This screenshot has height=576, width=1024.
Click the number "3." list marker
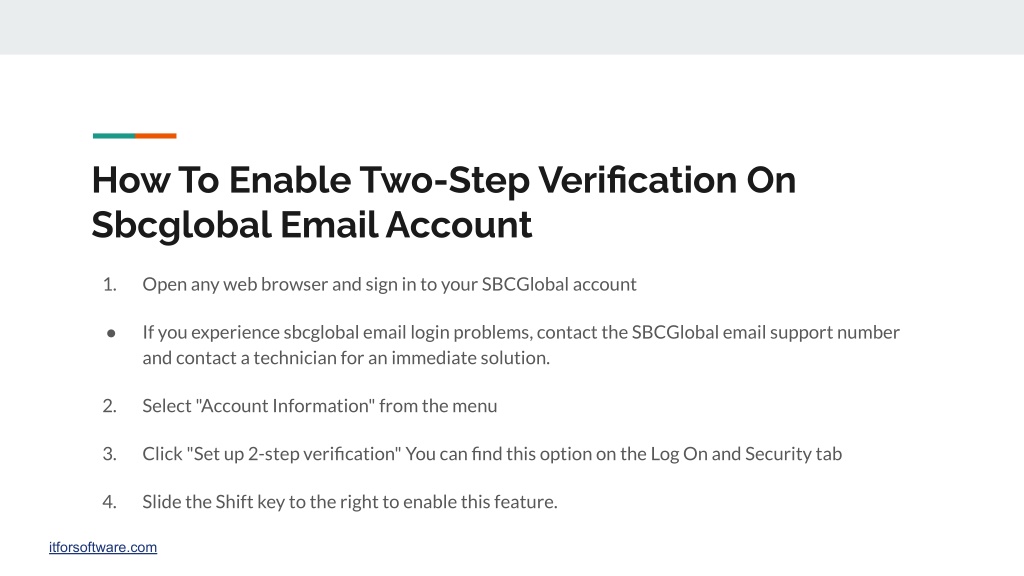(110, 454)
